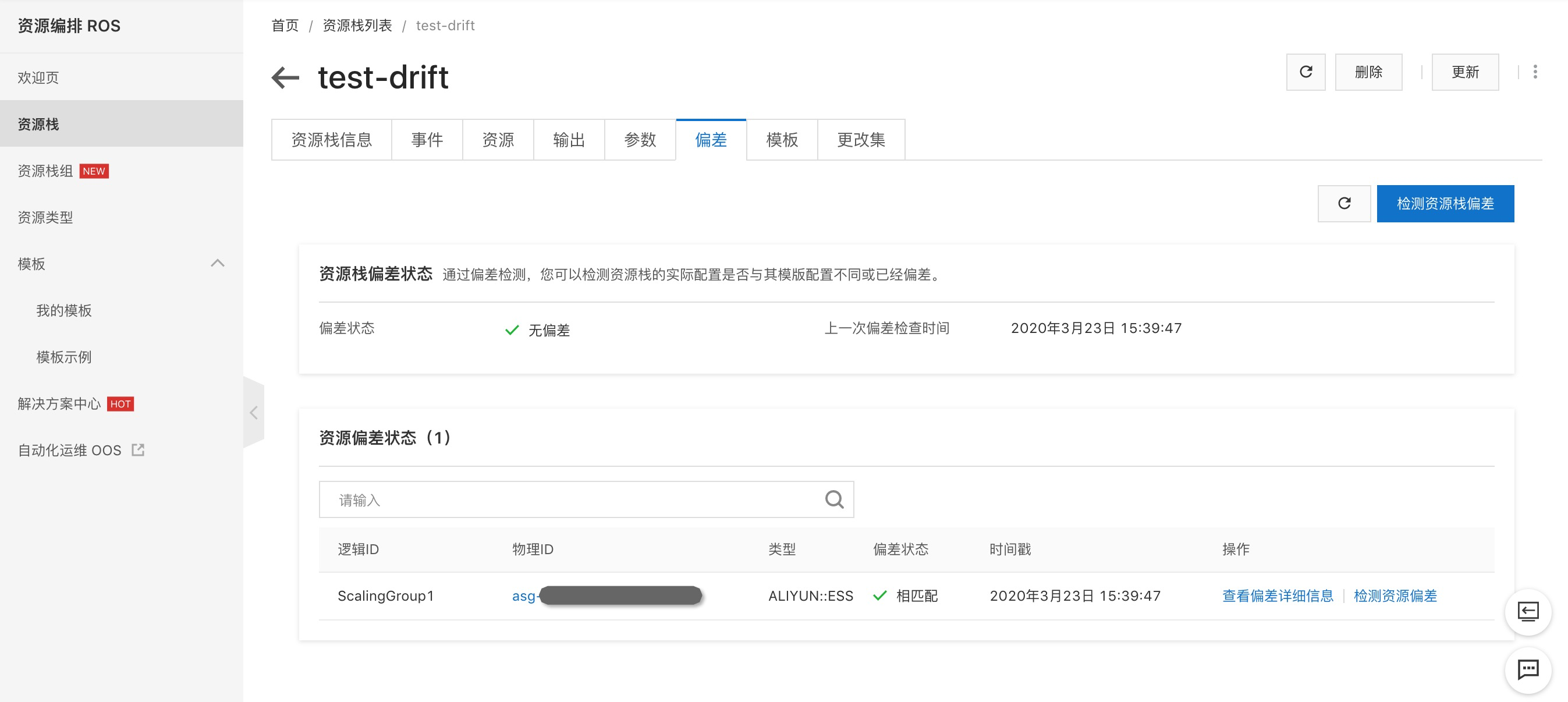Switch to the 参数 tab
The height and width of the screenshot is (702, 1568).
tap(640, 140)
